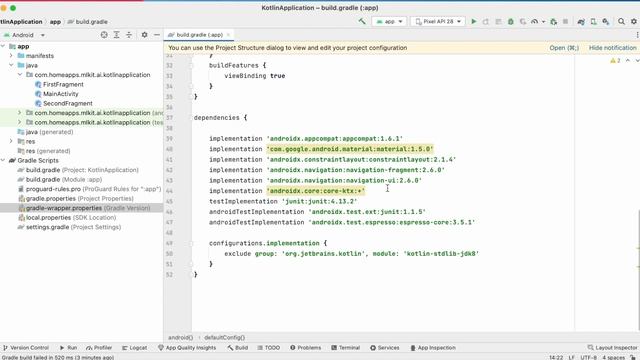Click the android{} breadcrumb below editor
This screenshot has height=360, width=640.
pyautogui.click(x=180, y=338)
